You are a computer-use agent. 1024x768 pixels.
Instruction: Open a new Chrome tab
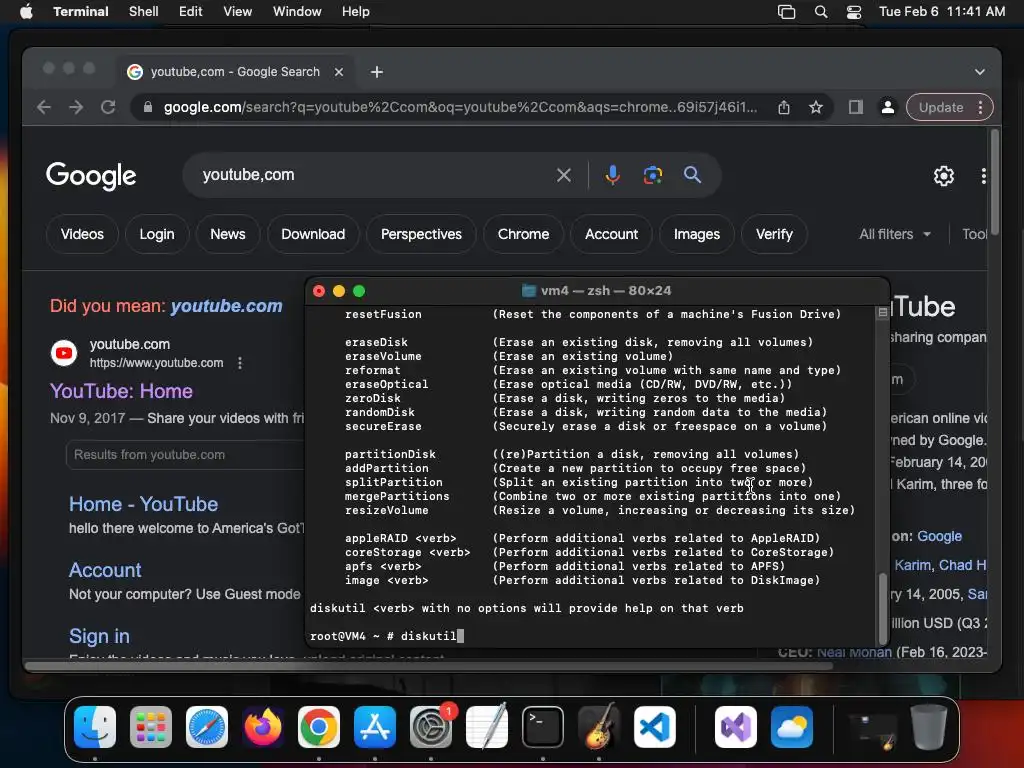click(377, 72)
